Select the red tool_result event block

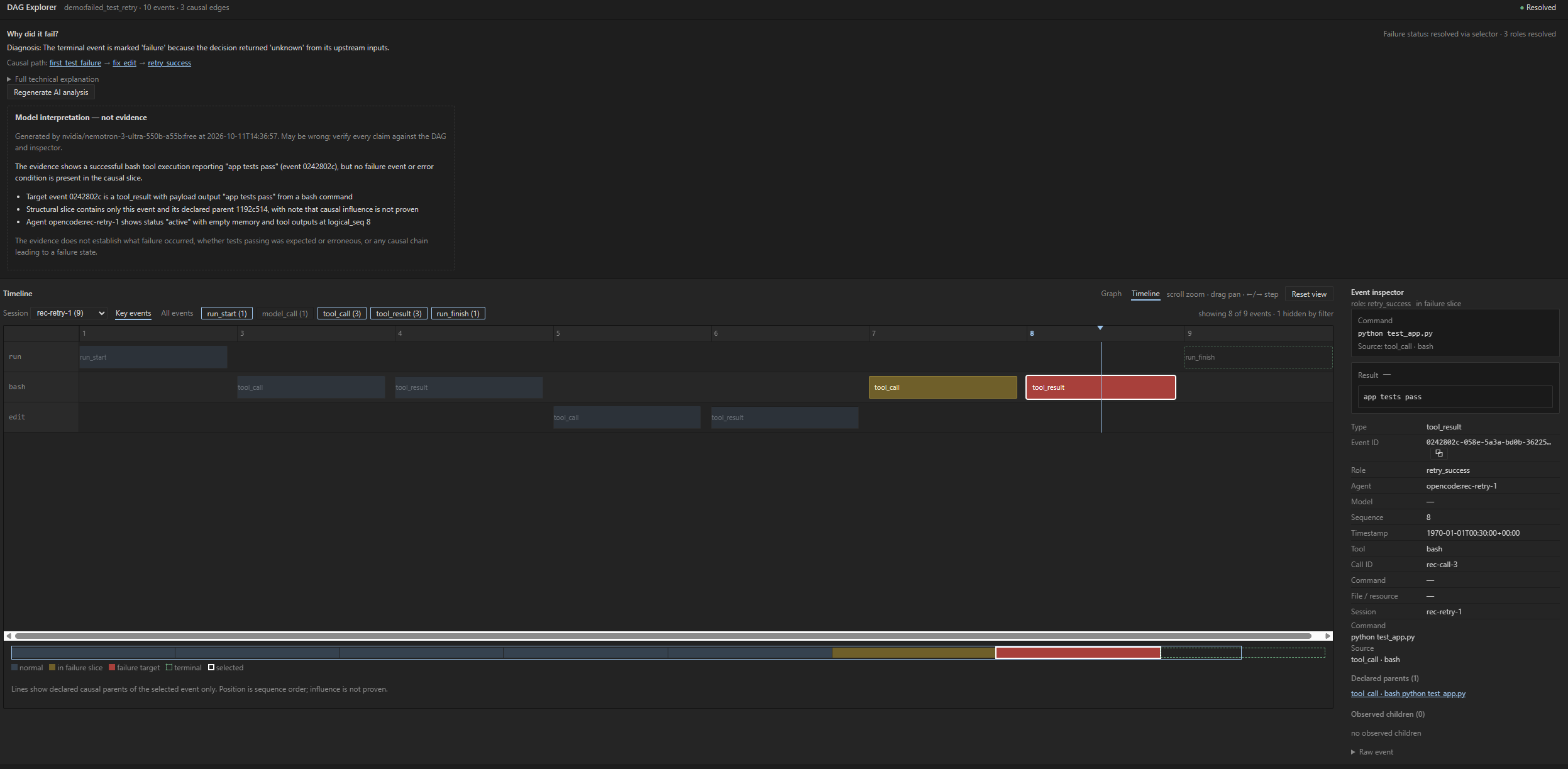(1100, 387)
